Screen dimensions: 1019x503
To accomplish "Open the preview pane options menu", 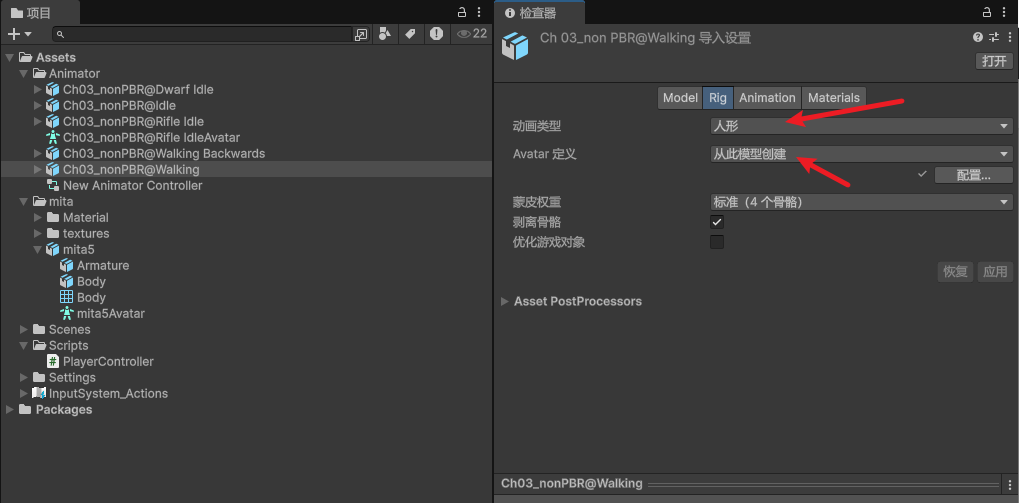I will pos(1011,484).
